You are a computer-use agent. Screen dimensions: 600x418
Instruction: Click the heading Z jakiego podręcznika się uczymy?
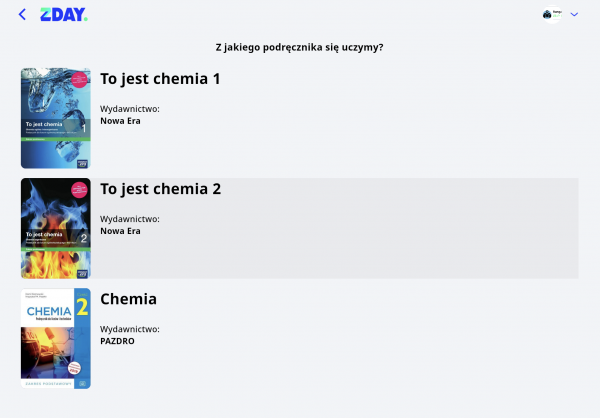click(x=299, y=47)
